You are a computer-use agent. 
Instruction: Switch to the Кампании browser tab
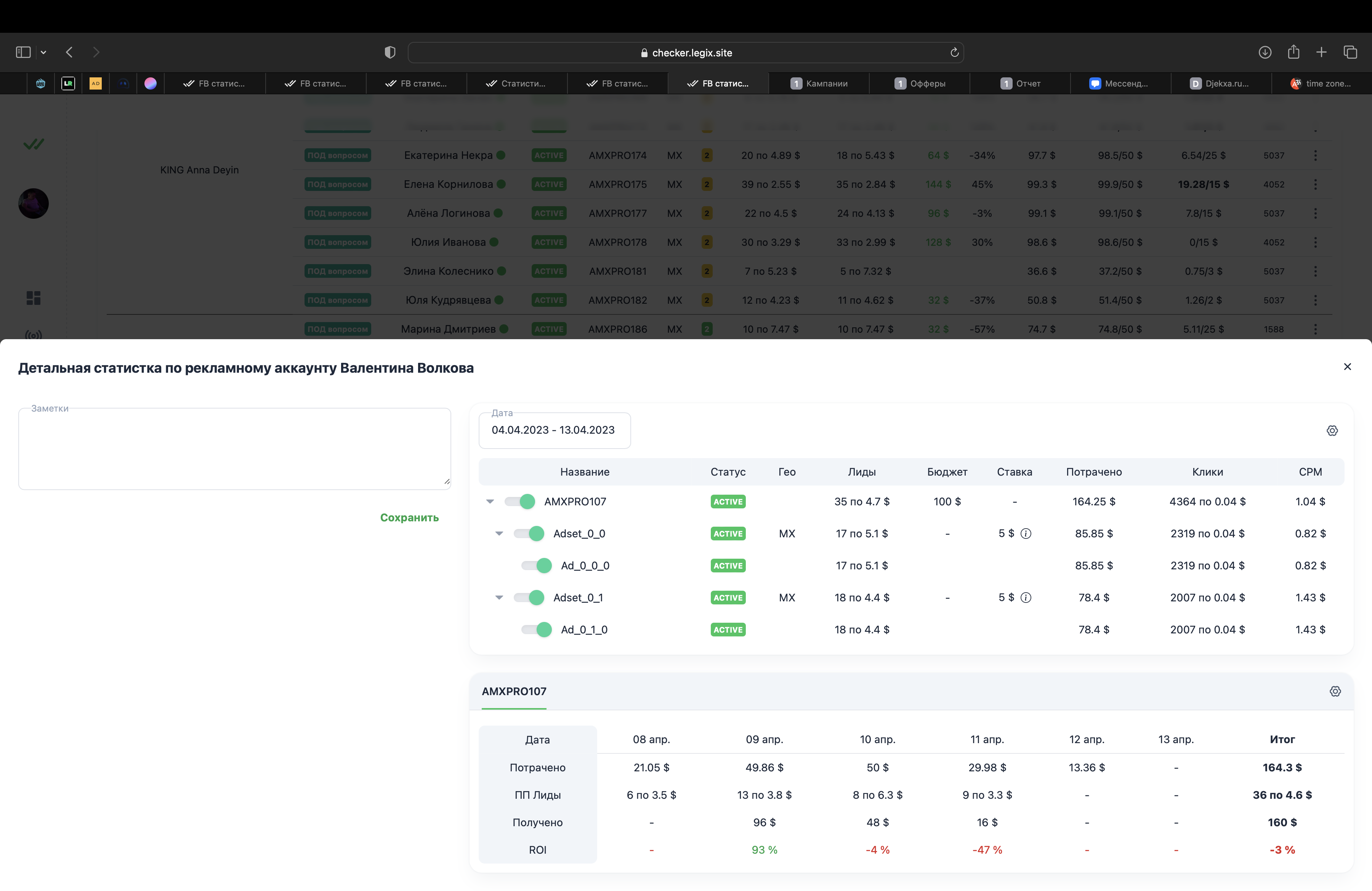819,83
